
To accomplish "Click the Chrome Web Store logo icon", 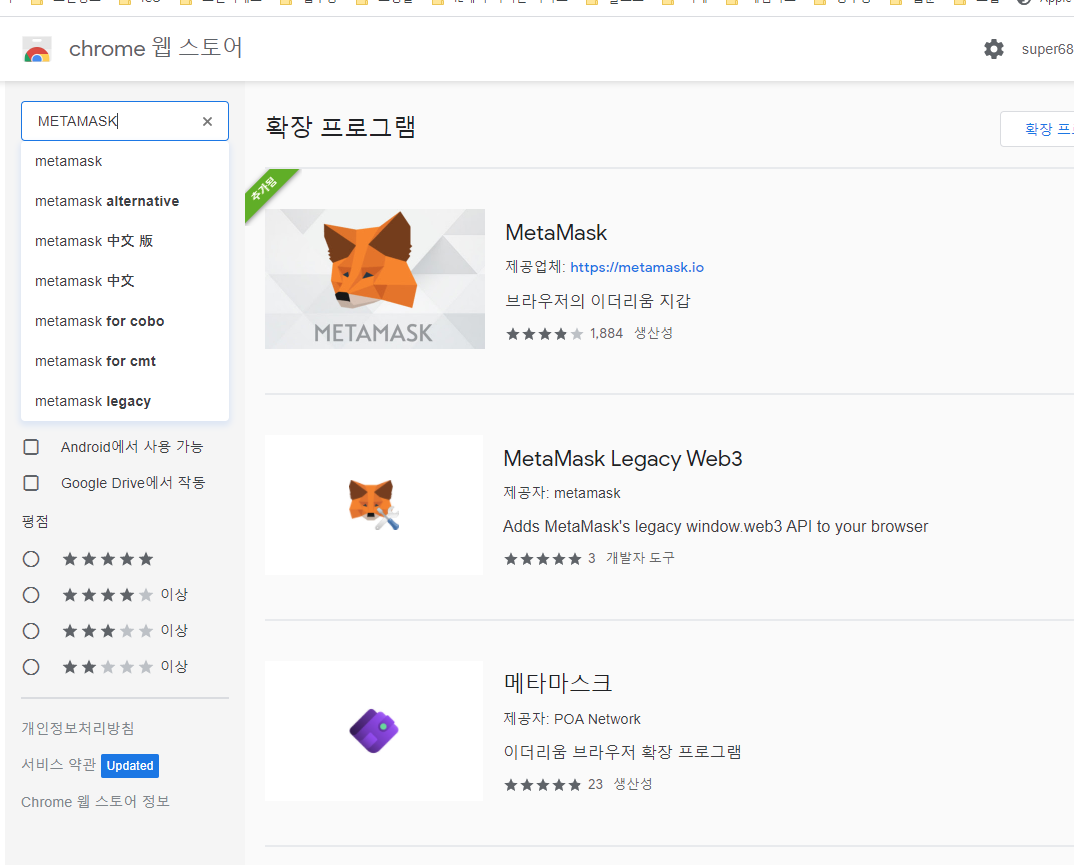I will click(x=37, y=49).
